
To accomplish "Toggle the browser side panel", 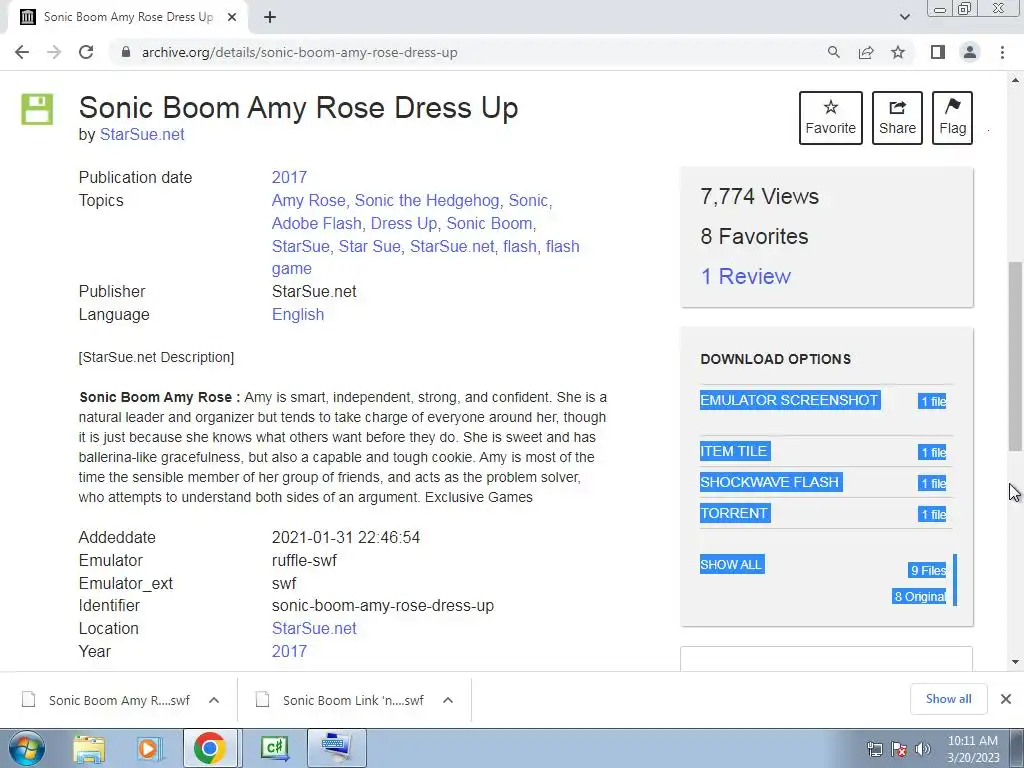I will click(938, 52).
